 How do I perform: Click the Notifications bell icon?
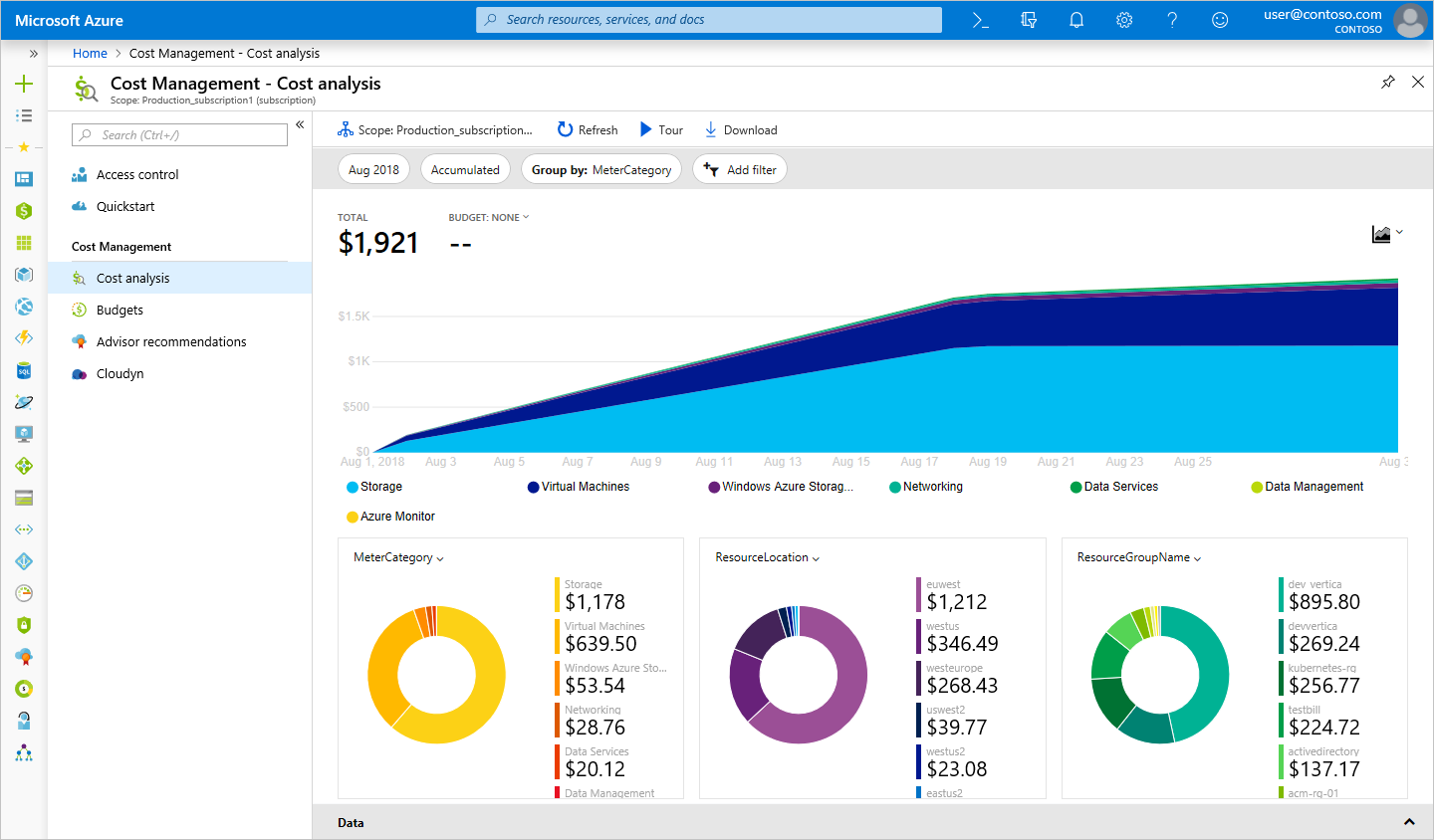[x=1076, y=20]
